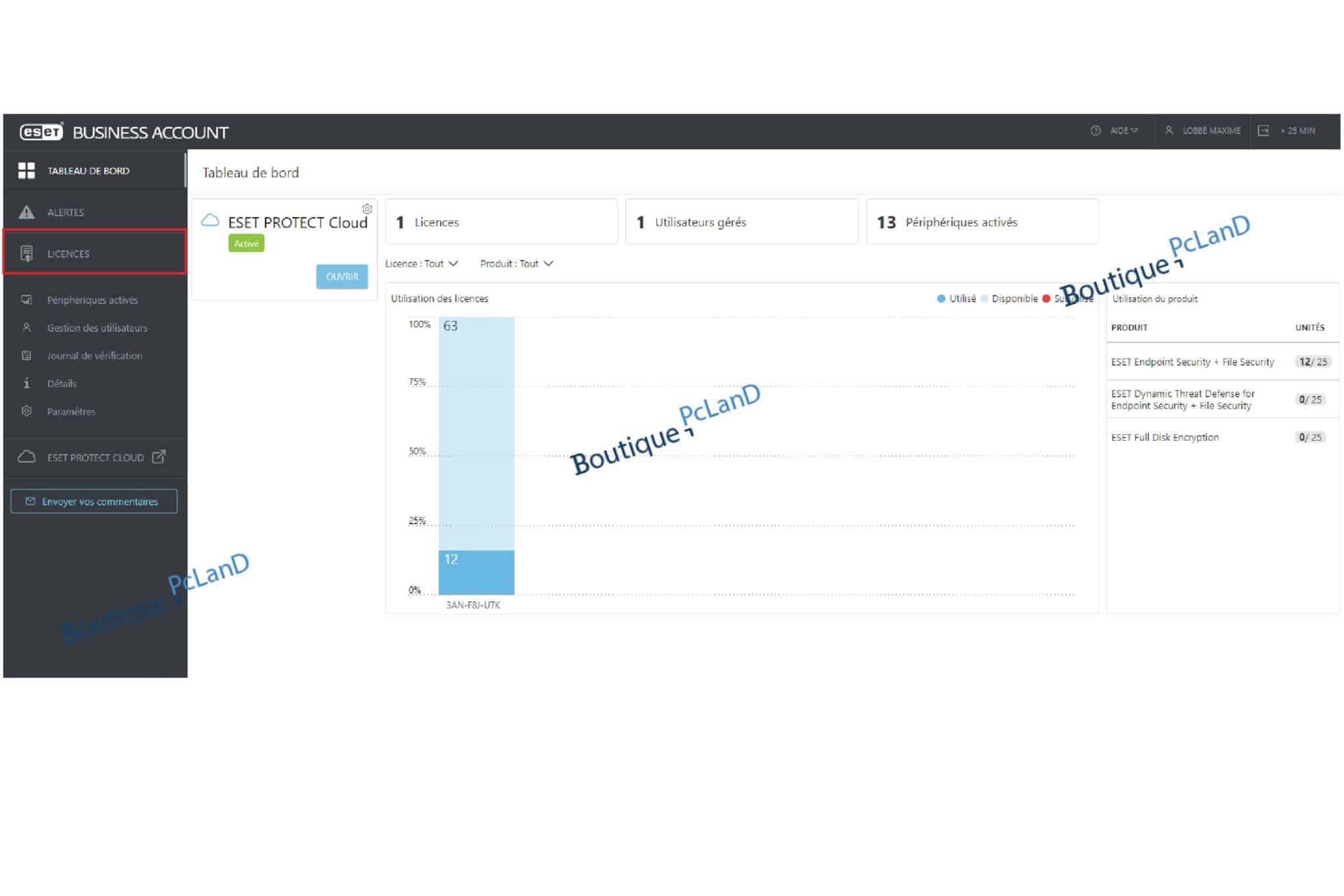Toggle the red legend dot in chart
The image size is (1344, 896).
[1047, 298]
